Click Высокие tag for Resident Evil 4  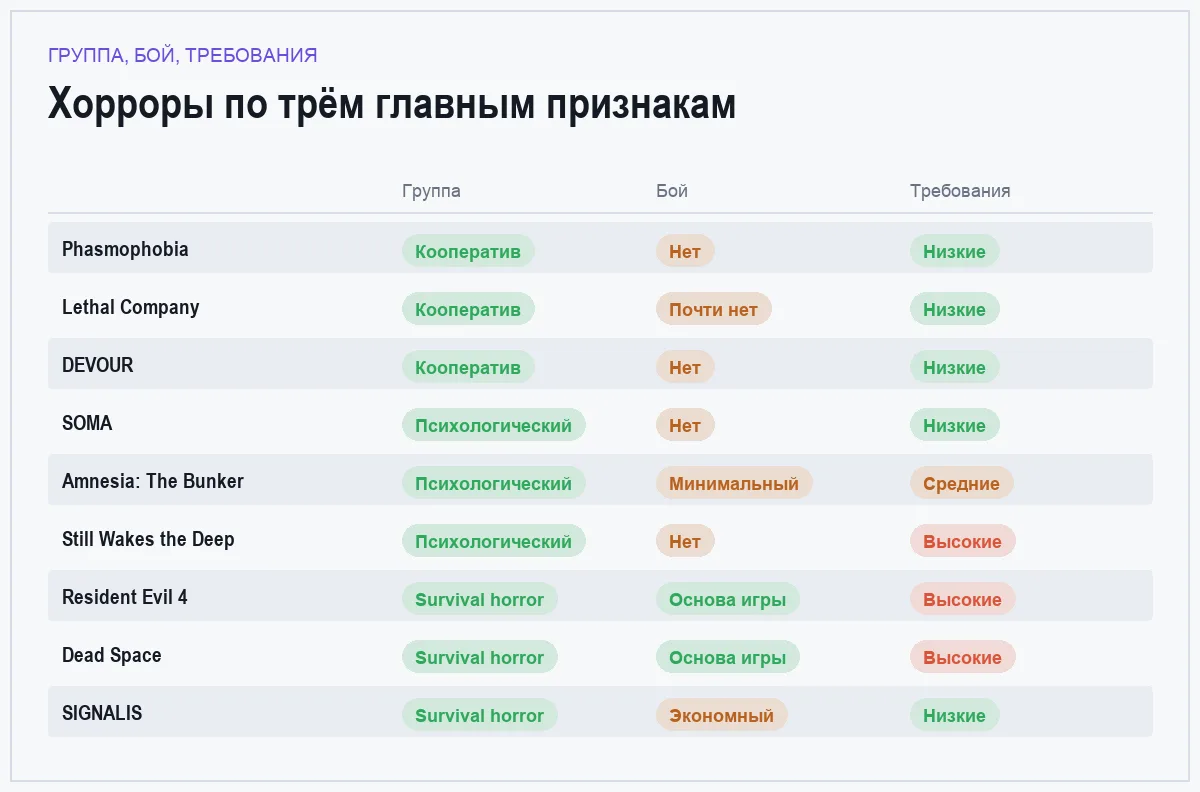tap(963, 599)
